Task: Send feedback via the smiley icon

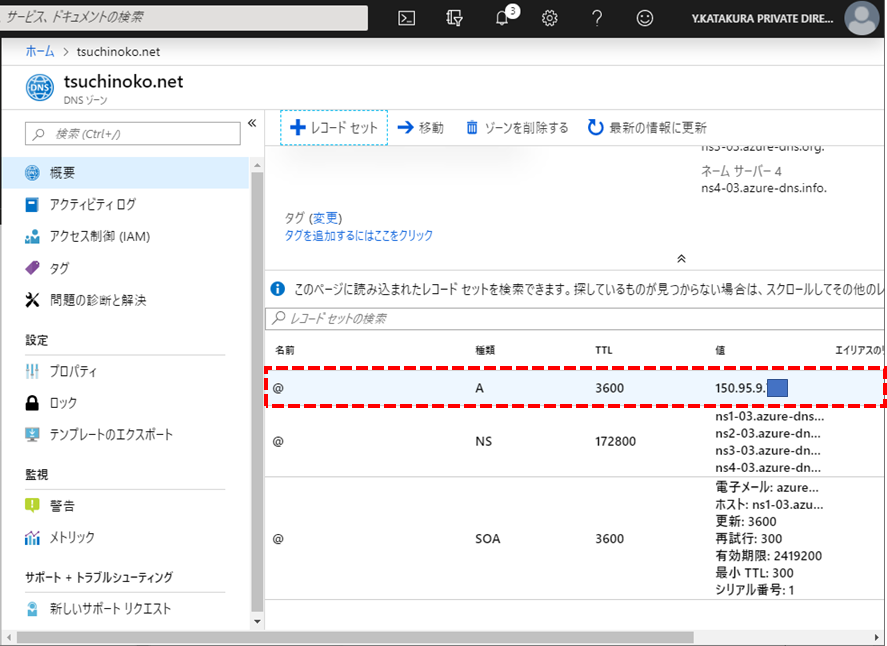Action: 644,19
